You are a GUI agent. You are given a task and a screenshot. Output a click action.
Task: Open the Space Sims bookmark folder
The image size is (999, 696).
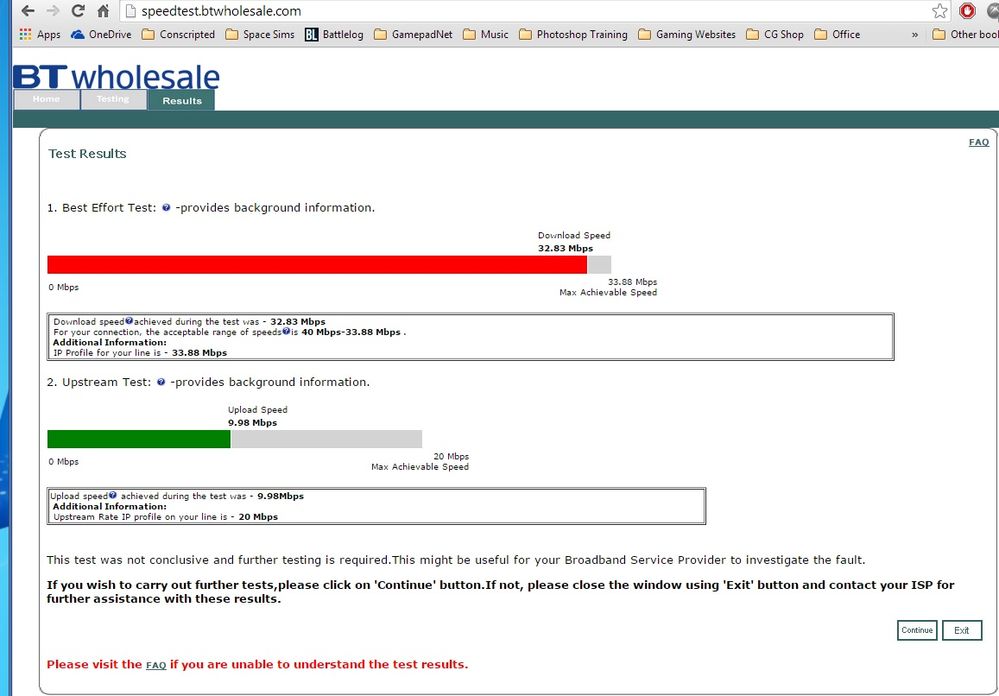coord(259,34)
